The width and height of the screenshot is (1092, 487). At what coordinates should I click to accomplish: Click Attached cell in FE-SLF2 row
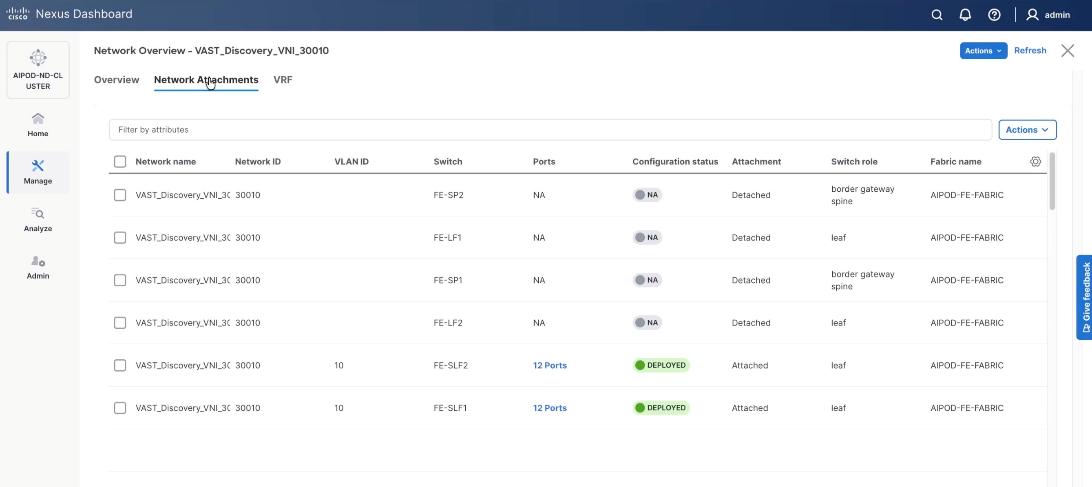coord(750,365)
